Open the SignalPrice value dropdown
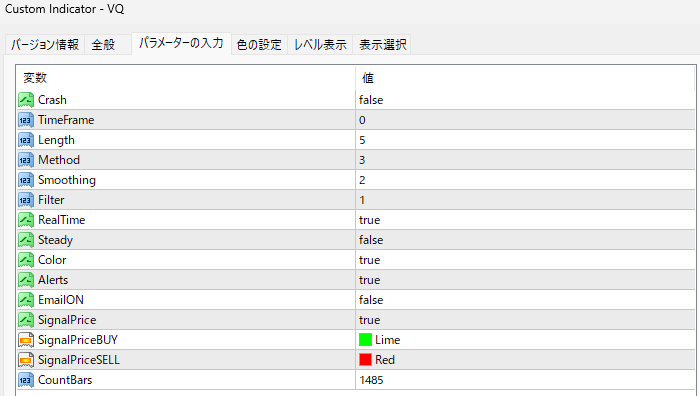 (525, 320)
